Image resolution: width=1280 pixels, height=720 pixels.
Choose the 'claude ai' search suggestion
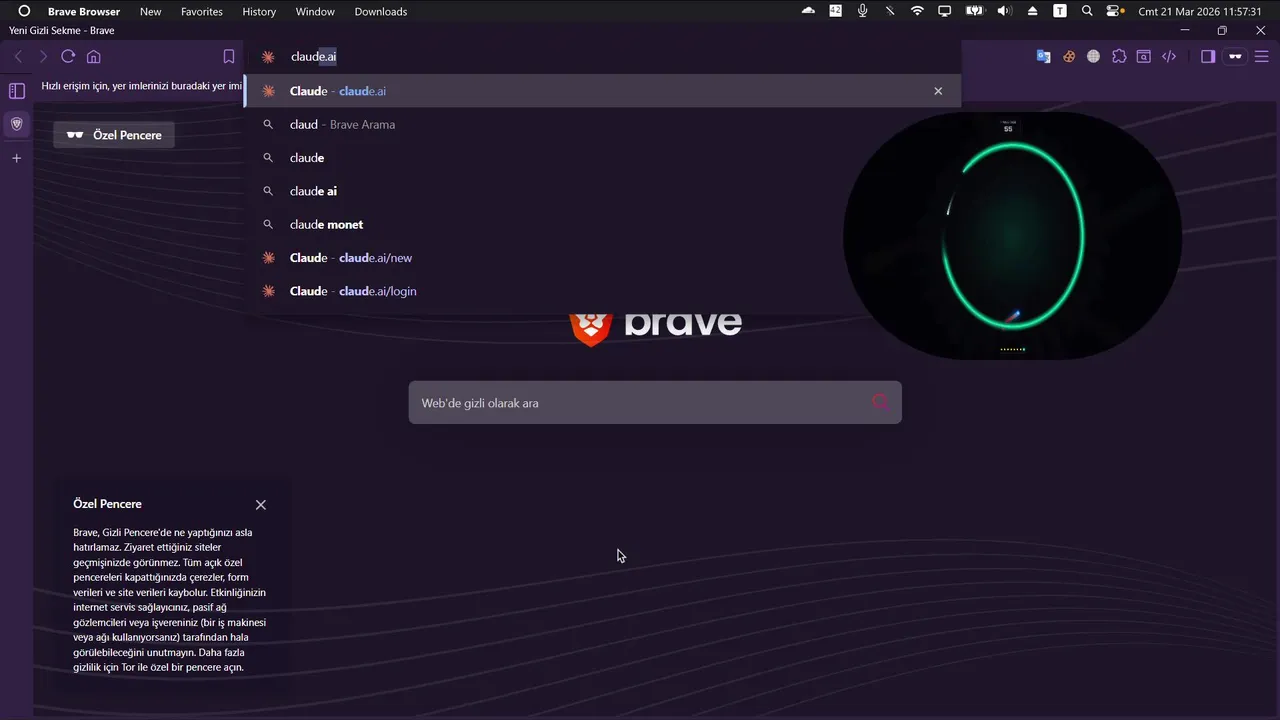click(x=603, y=191)
